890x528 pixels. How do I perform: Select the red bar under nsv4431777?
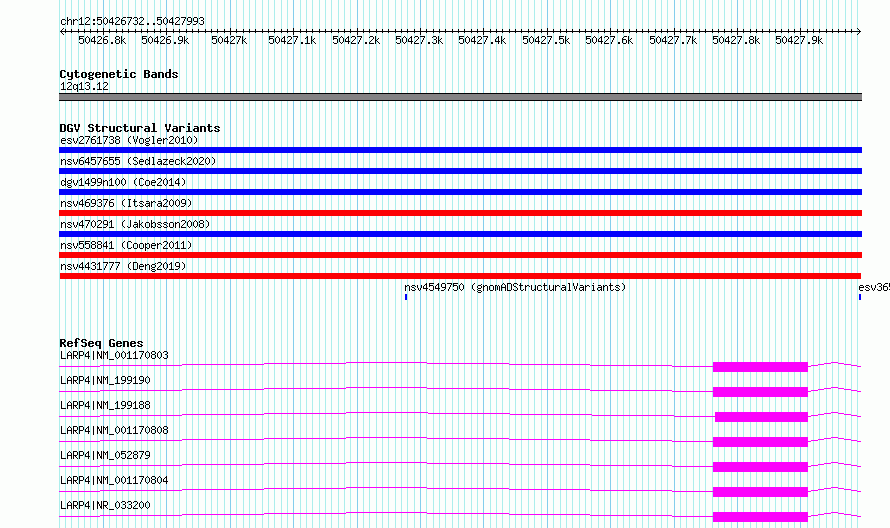tap(460, 276)
